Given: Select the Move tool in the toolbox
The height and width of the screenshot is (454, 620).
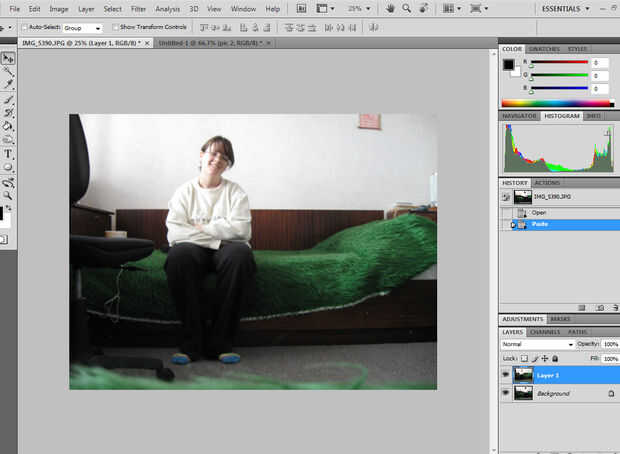Looking at the screenshot, I should pos(8,59).
